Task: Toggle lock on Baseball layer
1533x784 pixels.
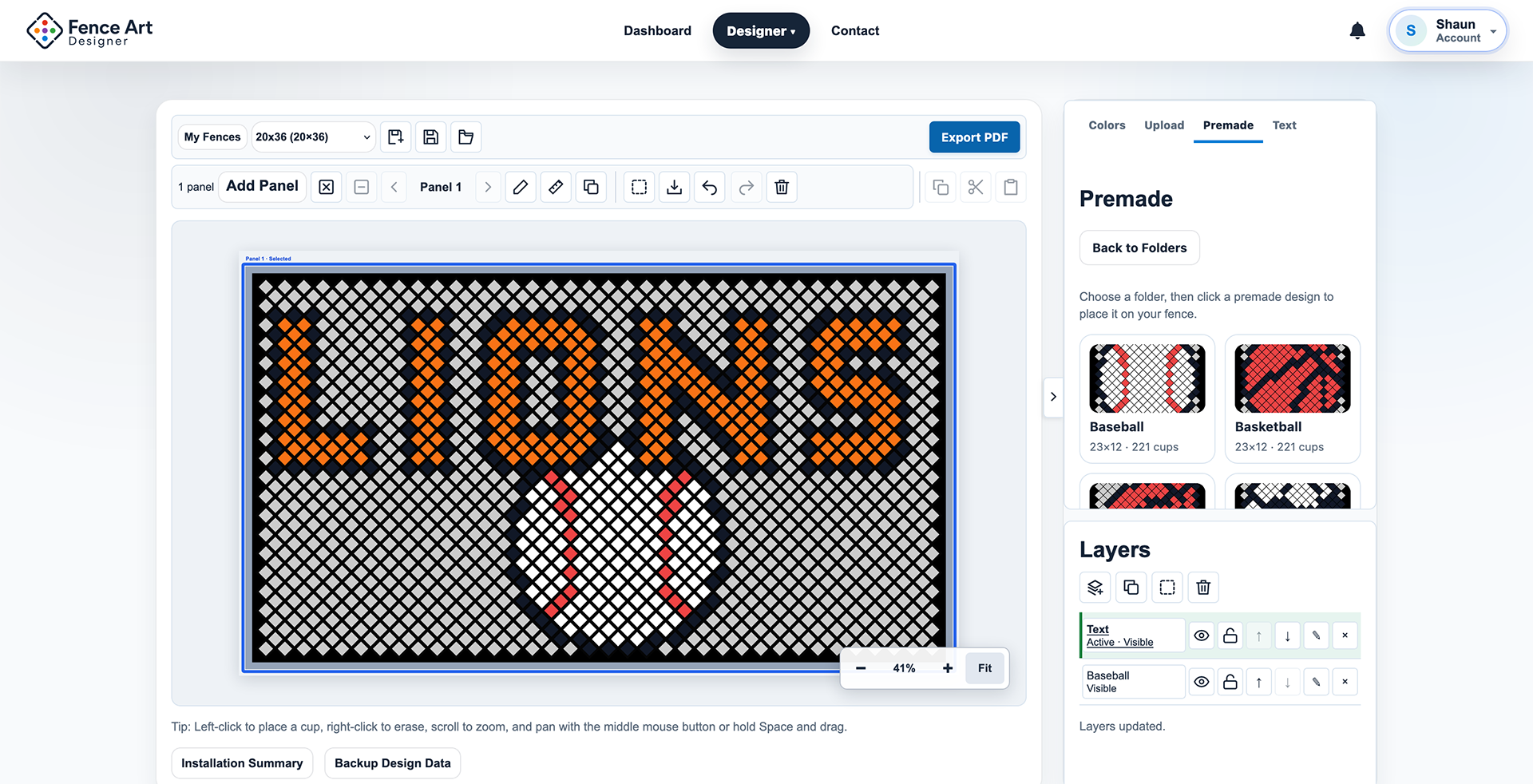Action: coord(1230,682)
